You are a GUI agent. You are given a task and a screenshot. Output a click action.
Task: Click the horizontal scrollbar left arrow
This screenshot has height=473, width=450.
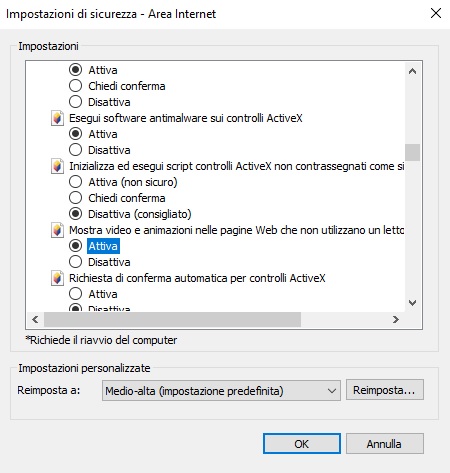(x=35, y=320)
